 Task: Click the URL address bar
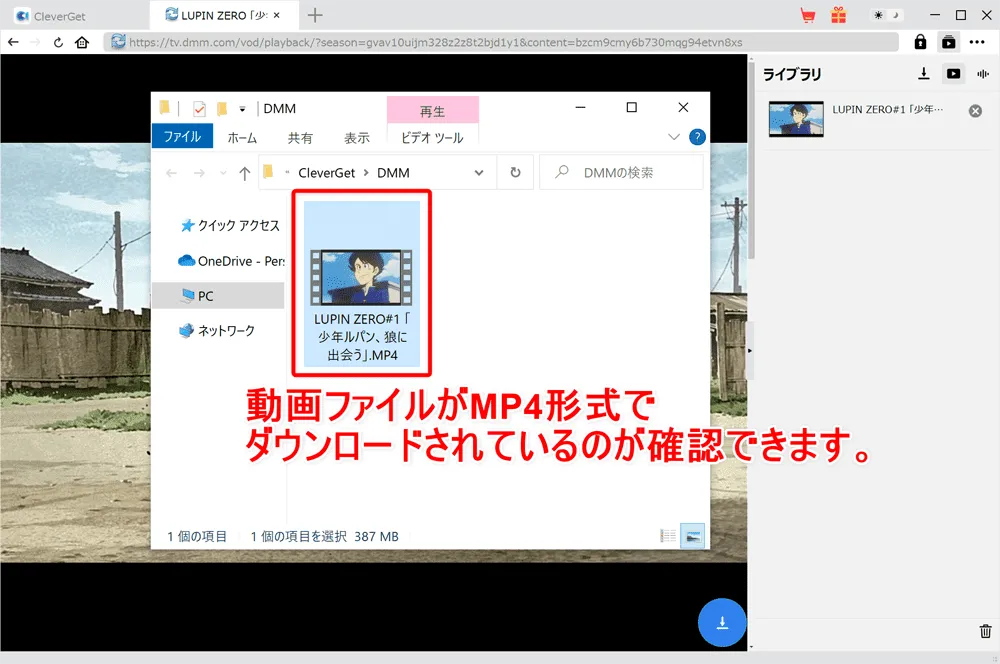pyautogui.click(x=501, y=42)
